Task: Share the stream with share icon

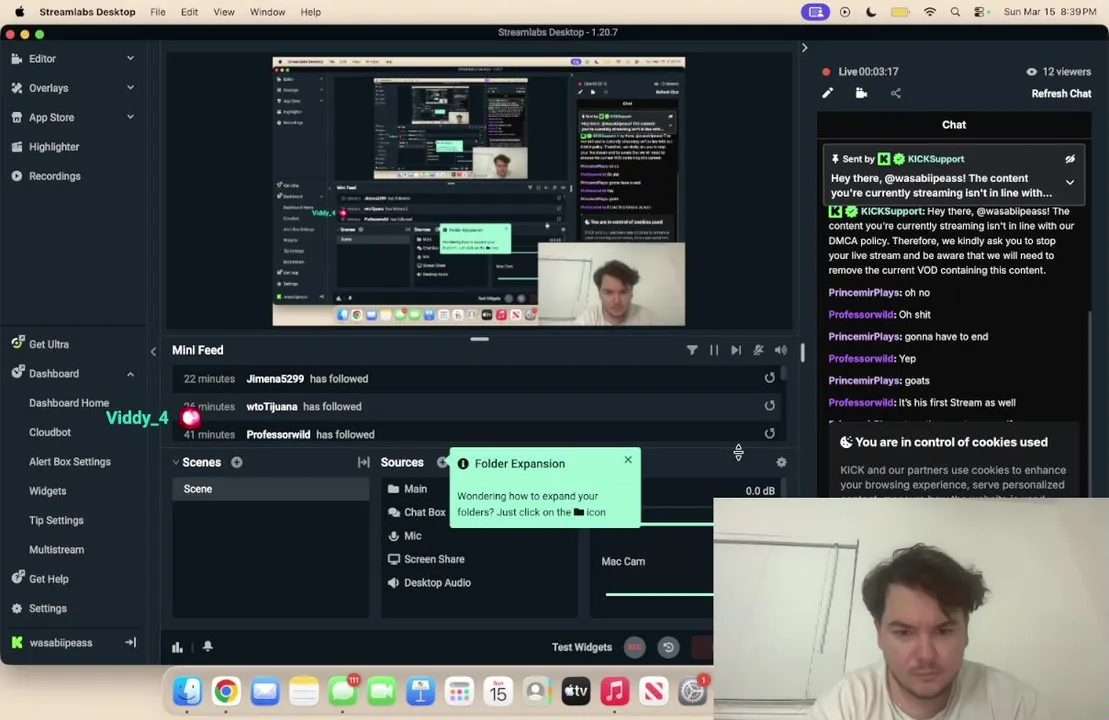Action: [x=896, y=93]
